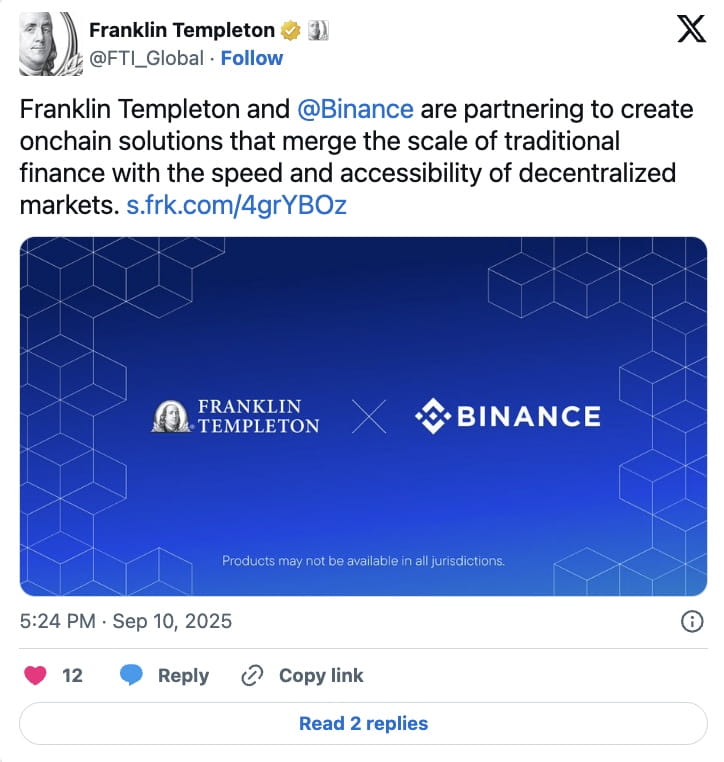Click the Franklin Templeton display name
This screenshot has height=762, width=724.
(182, 31)
